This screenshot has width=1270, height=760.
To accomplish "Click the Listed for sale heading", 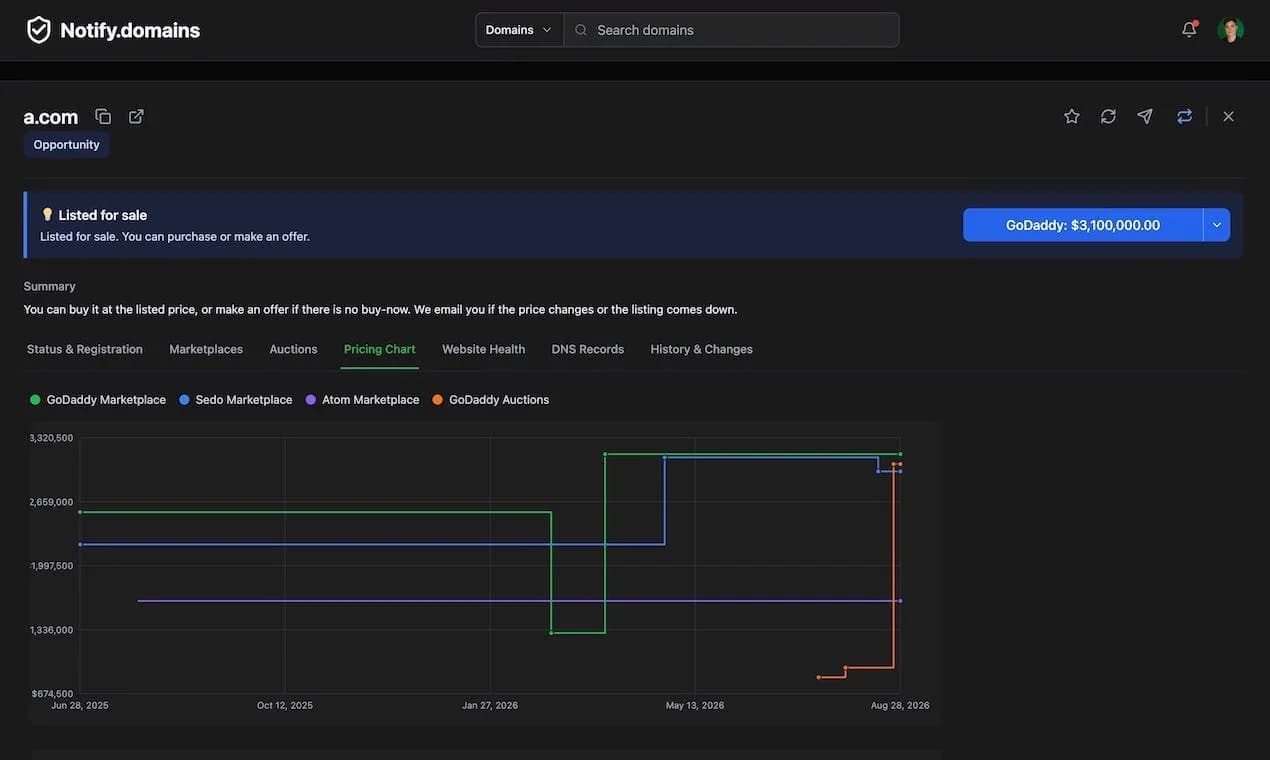I will point(102,215).
